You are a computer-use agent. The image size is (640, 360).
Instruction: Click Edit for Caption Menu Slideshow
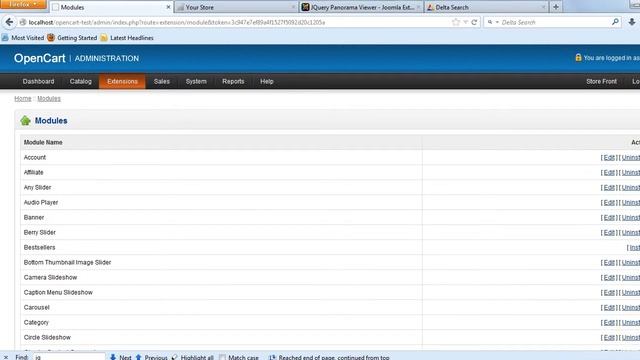pyautogui.click(x=609, y=293)
